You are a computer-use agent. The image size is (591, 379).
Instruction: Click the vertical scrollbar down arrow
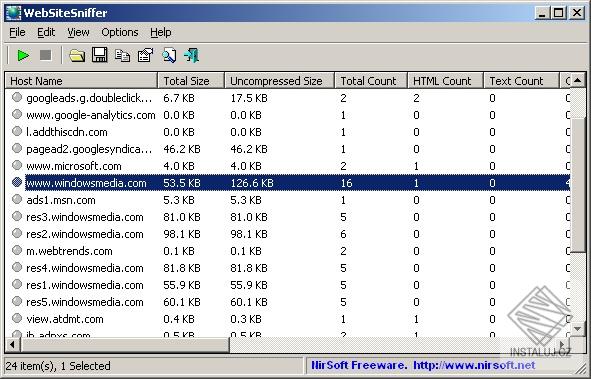577,329
